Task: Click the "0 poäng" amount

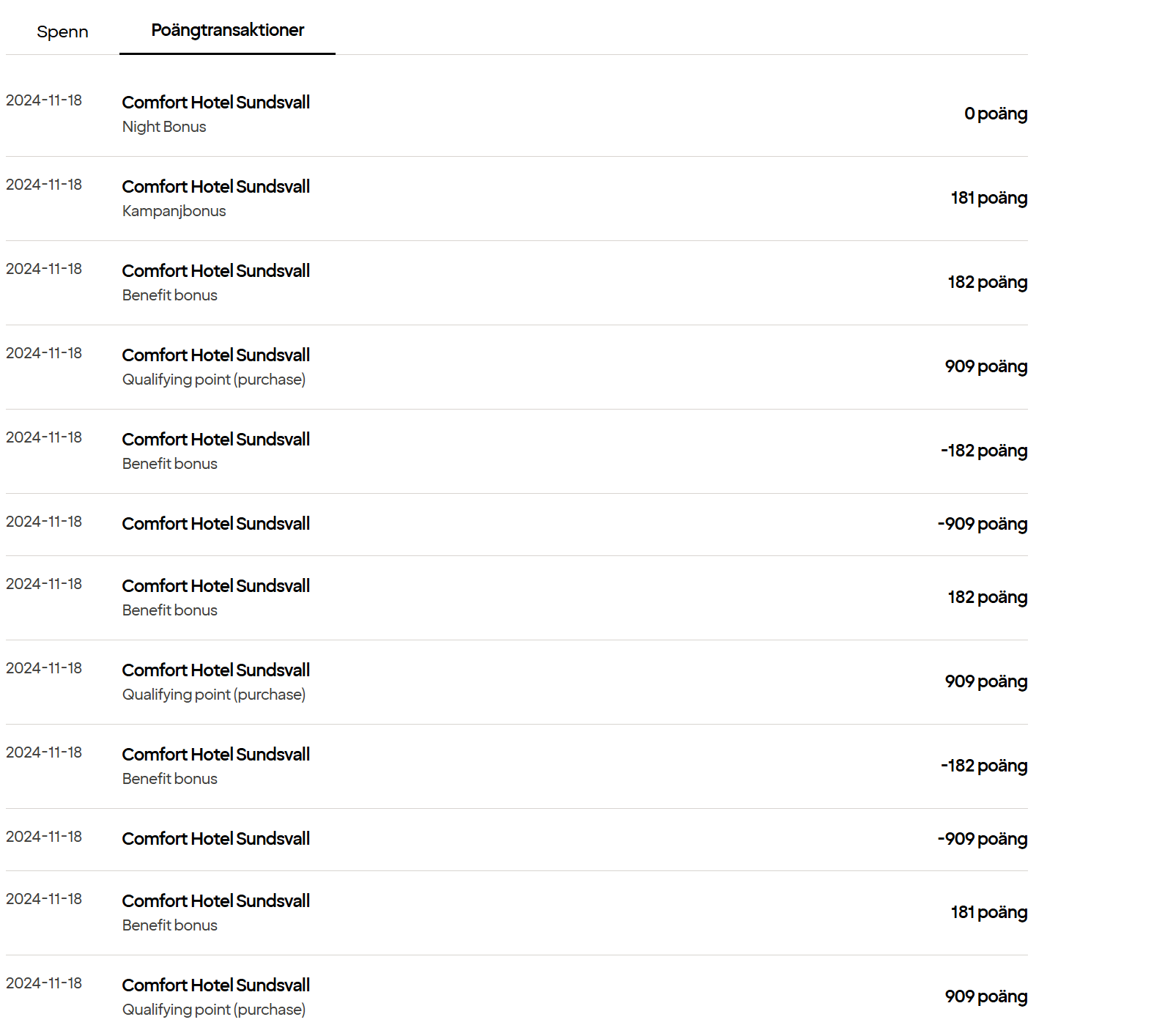Action: pos(995,114)
